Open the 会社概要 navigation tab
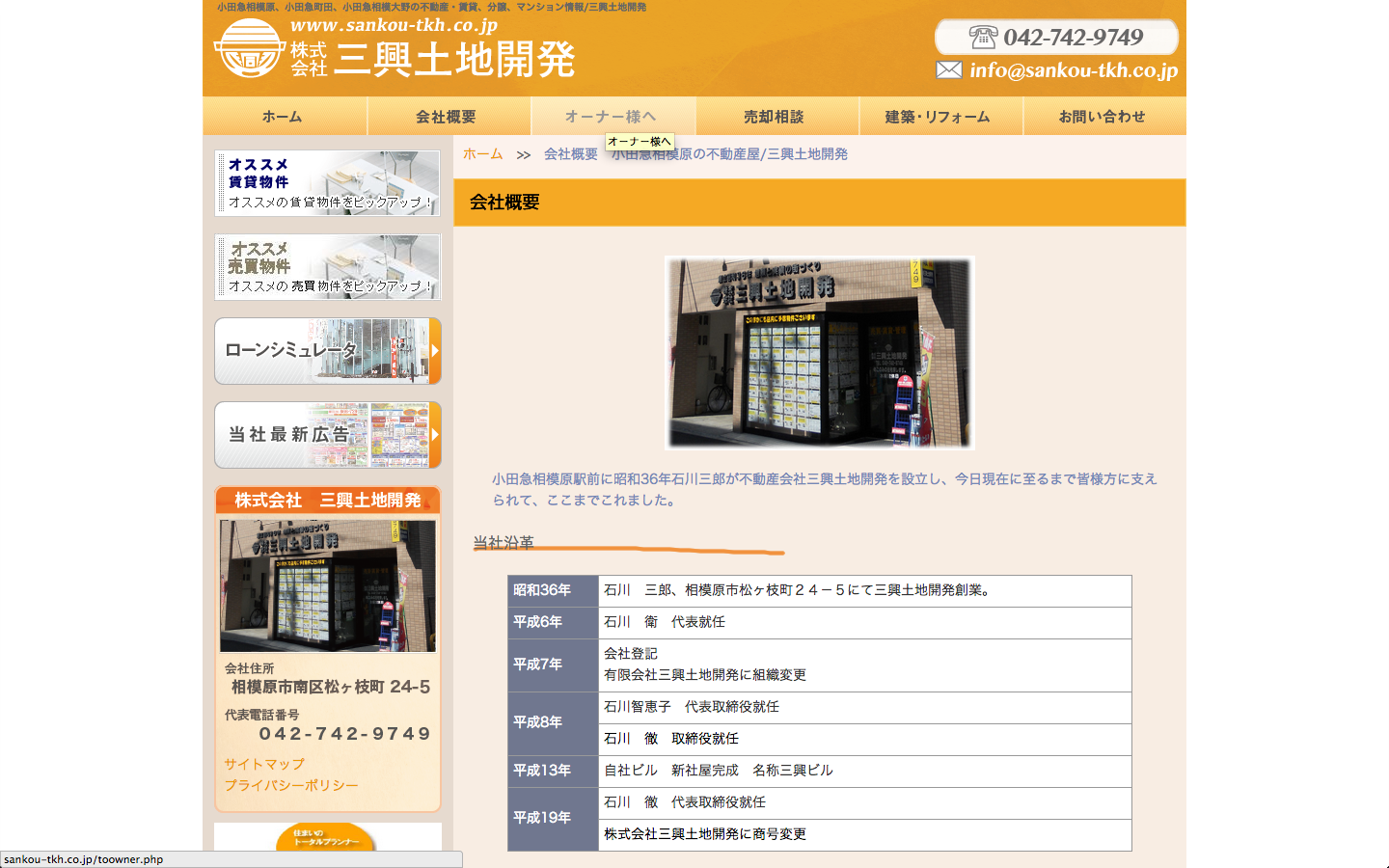 coord(448,117)
